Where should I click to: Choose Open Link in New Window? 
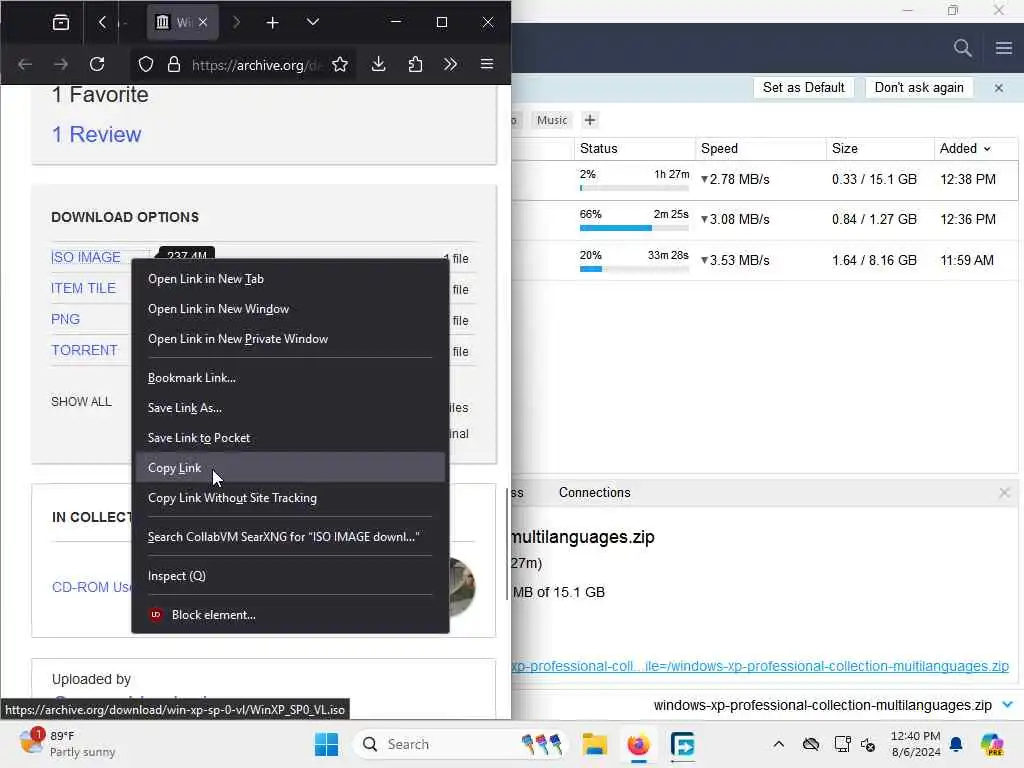[x=290, y=309]
